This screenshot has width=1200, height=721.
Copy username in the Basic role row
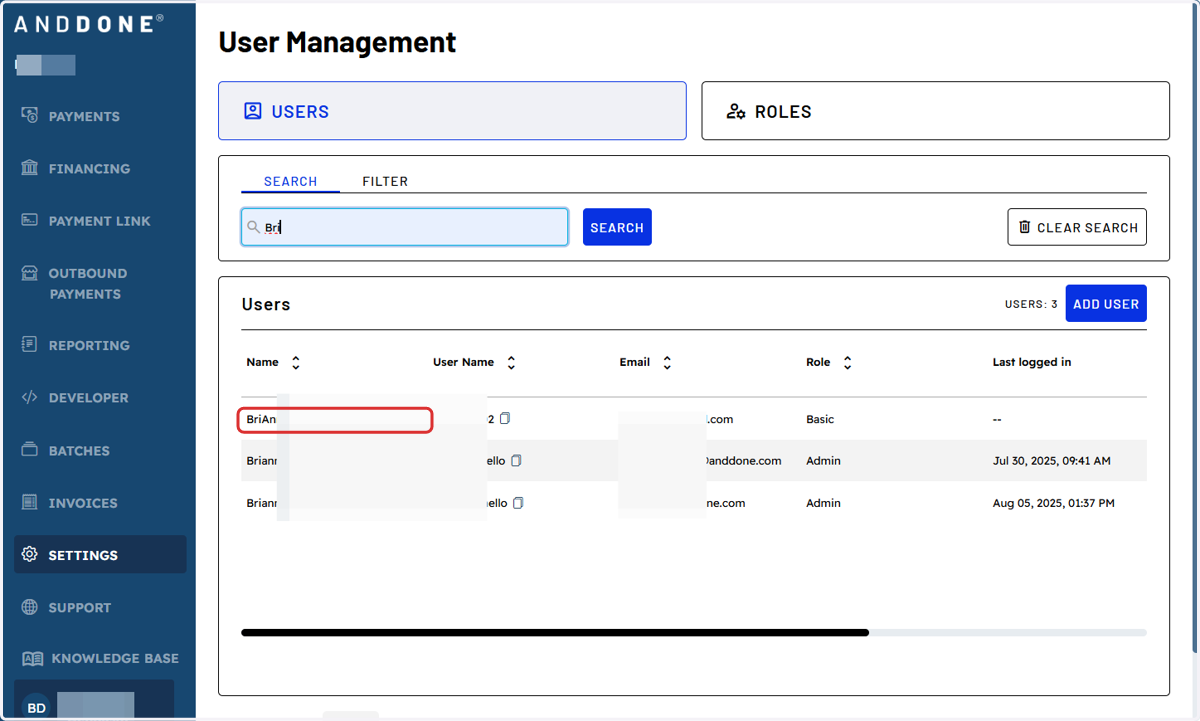coord(505,418)
